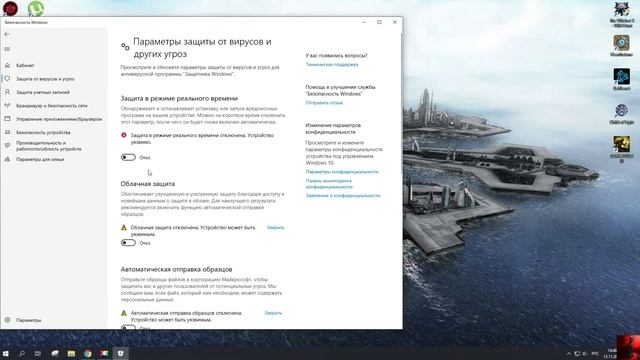Viewport: 640px width, 360px height.
Task: Click the Защита в режиме реального времени heading
Action: [x=179, y=98]
